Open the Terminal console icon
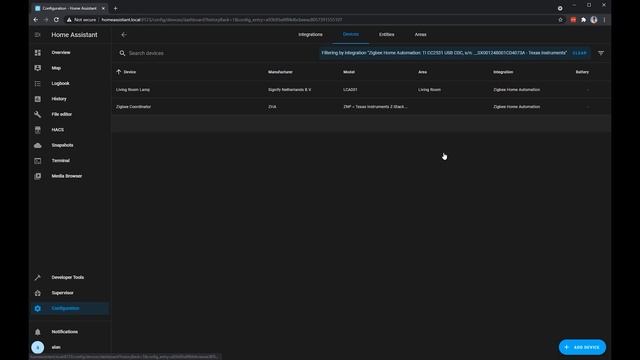 (38, 161)
